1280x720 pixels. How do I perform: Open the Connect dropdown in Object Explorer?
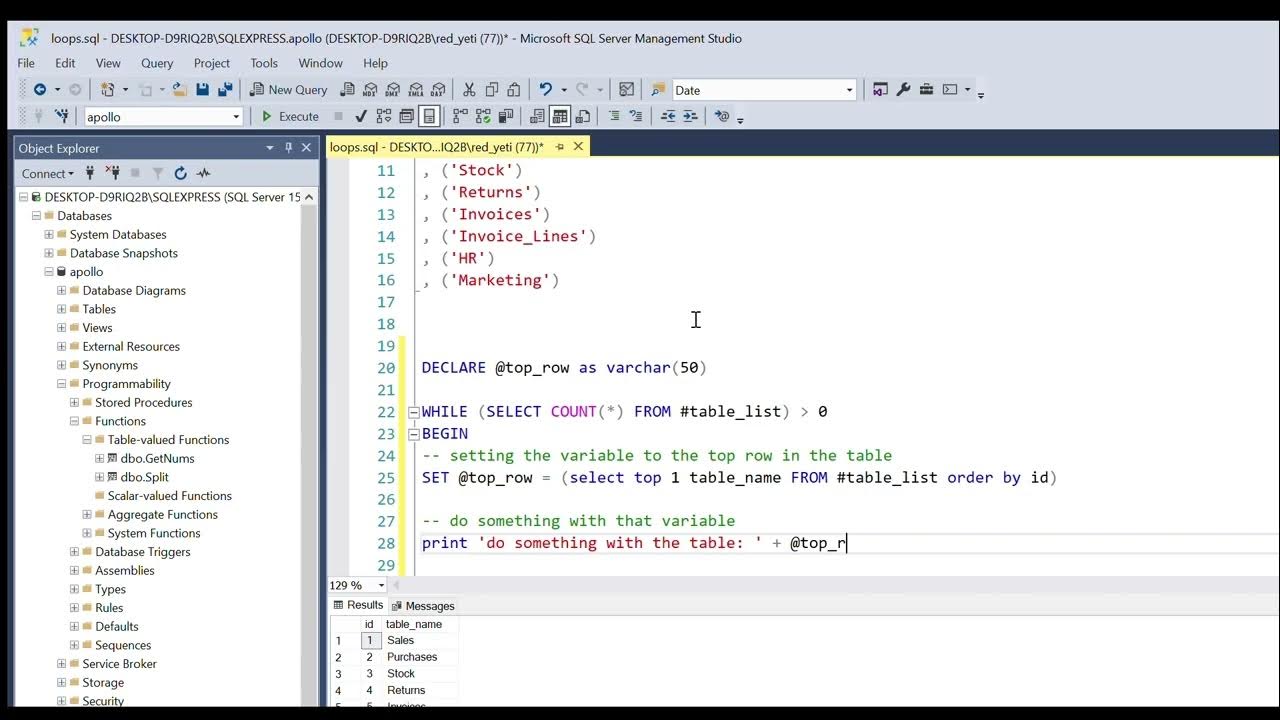coord(48,173)
